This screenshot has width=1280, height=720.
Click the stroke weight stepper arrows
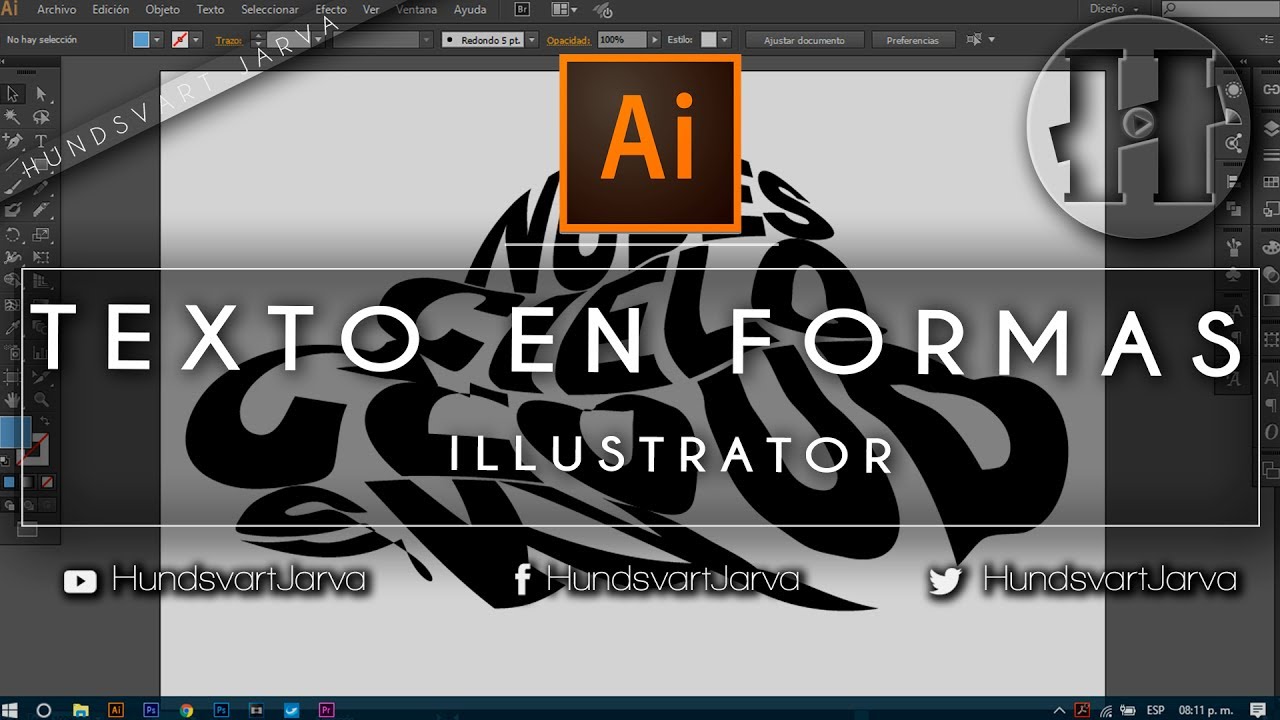coord(257,40)
